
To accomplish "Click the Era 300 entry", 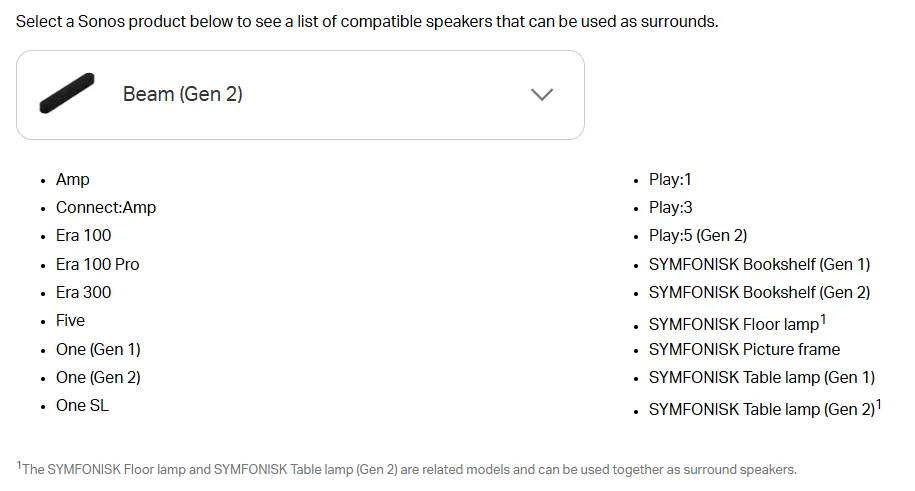I will [83, 292].
